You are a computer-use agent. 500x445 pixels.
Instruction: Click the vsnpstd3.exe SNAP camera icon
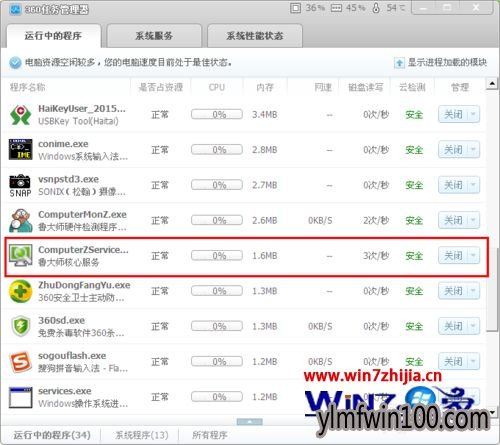click(20, 185)
